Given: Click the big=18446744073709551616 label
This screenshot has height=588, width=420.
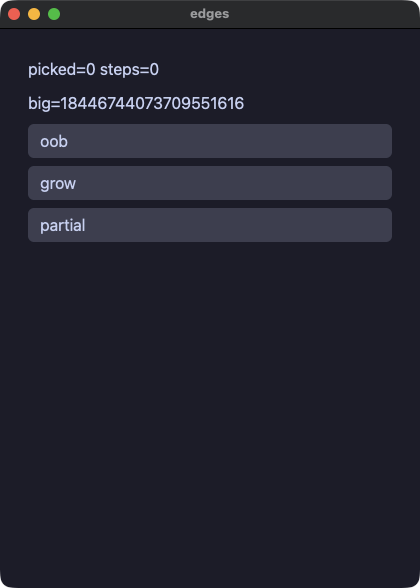Looking at the screenshot, I should click(136, 104).
